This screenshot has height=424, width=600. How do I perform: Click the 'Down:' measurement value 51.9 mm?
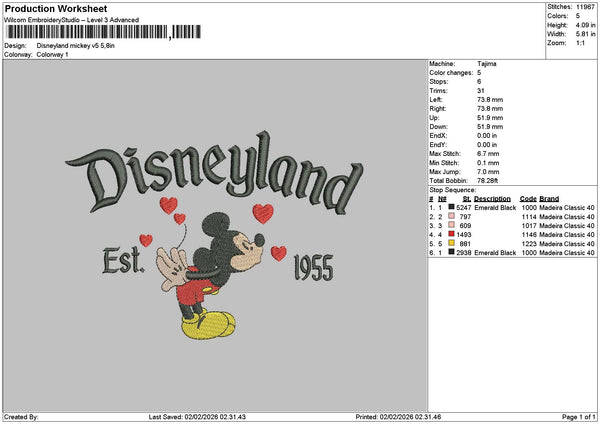(490, 127)
